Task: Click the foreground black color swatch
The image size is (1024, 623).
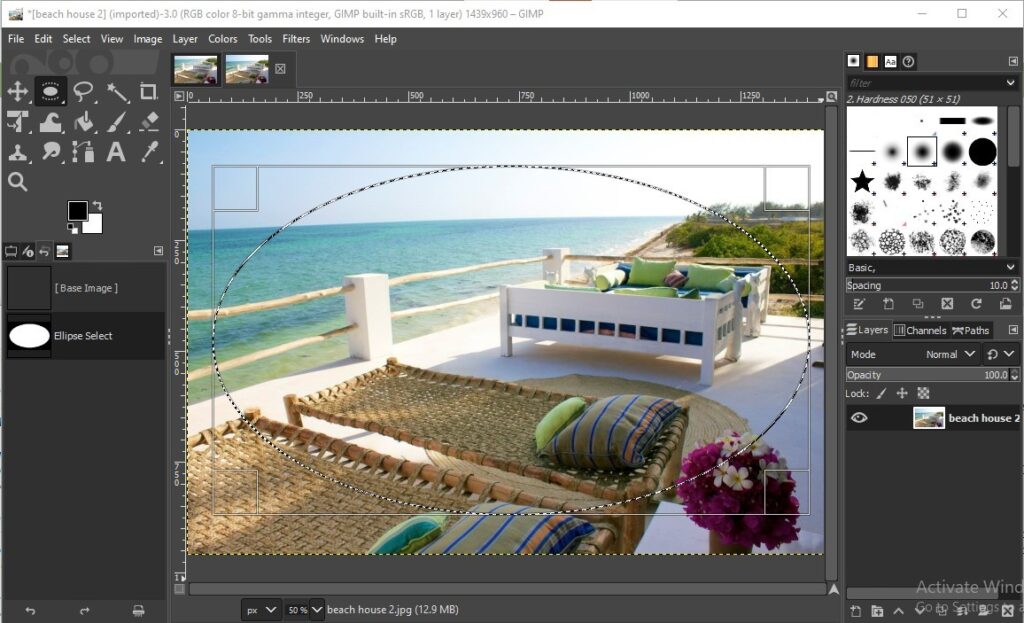Action: [77, 210]
